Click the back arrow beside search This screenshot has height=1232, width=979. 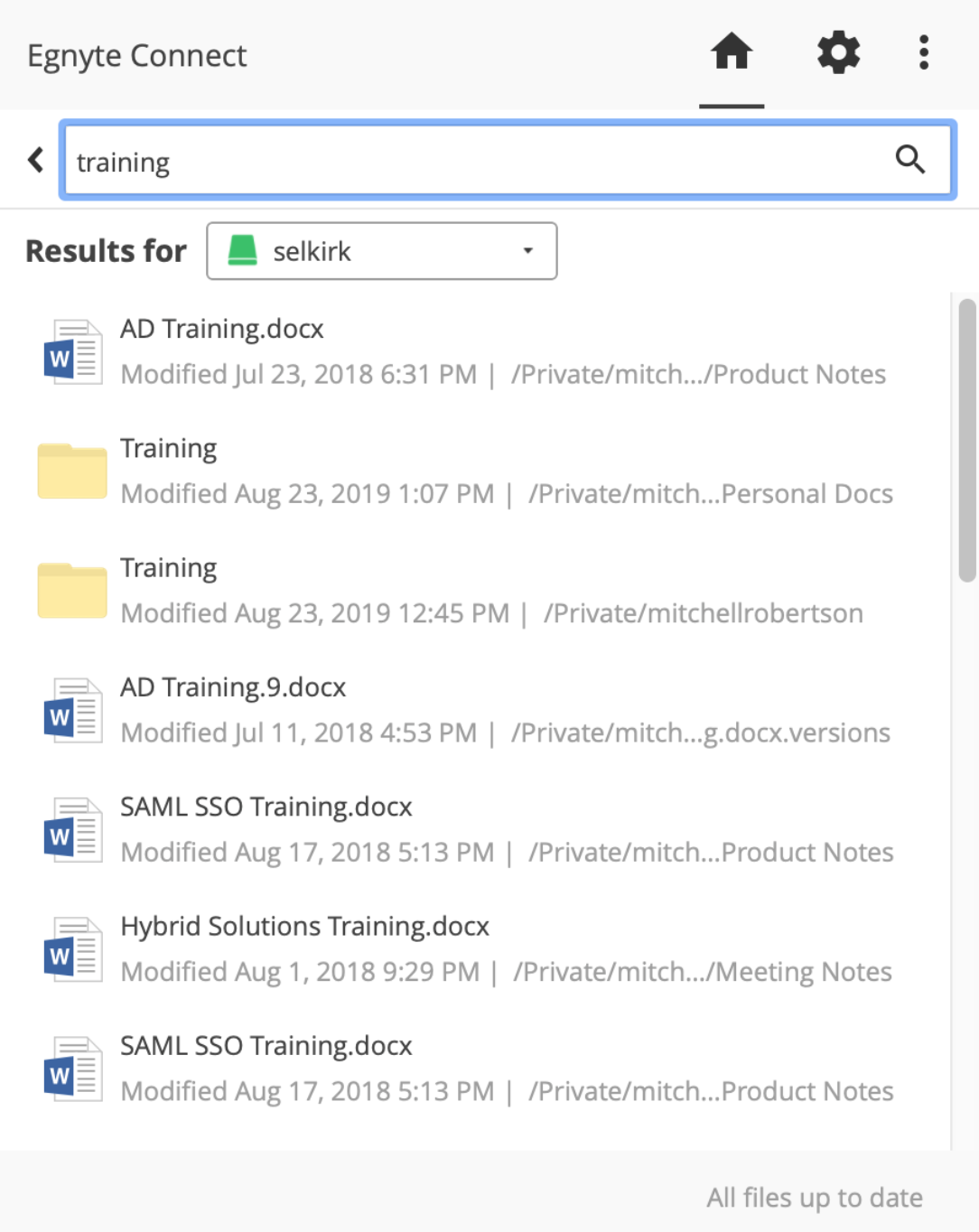coord(36,160)
